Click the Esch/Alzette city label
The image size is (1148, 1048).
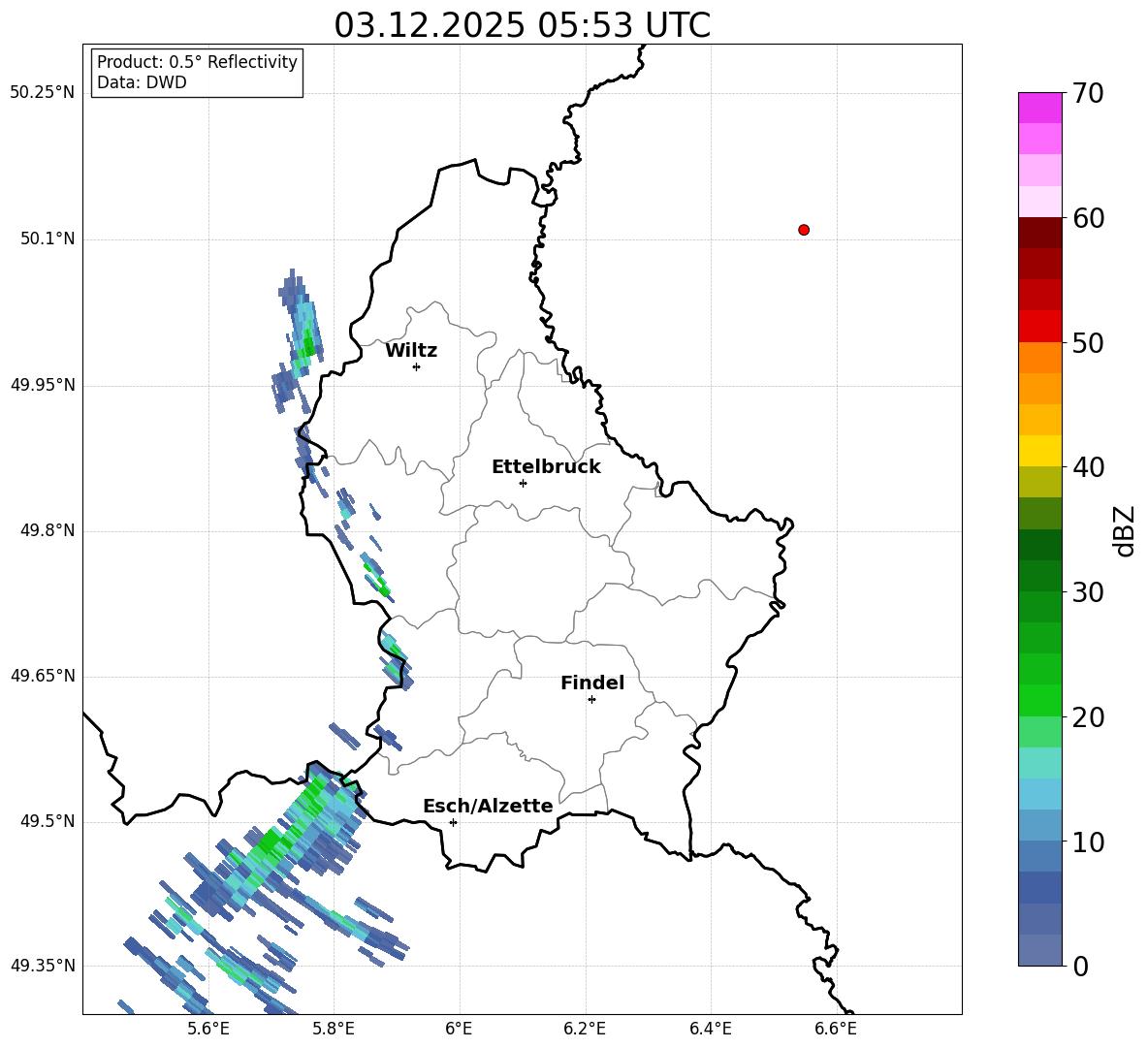tap(488, 806)
